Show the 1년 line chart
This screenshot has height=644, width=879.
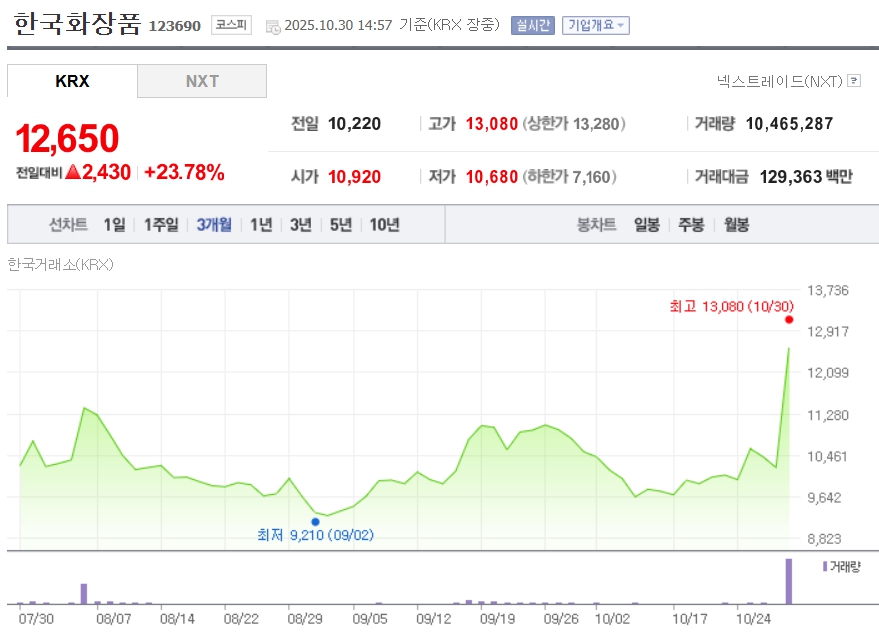[x=261, y=225]
